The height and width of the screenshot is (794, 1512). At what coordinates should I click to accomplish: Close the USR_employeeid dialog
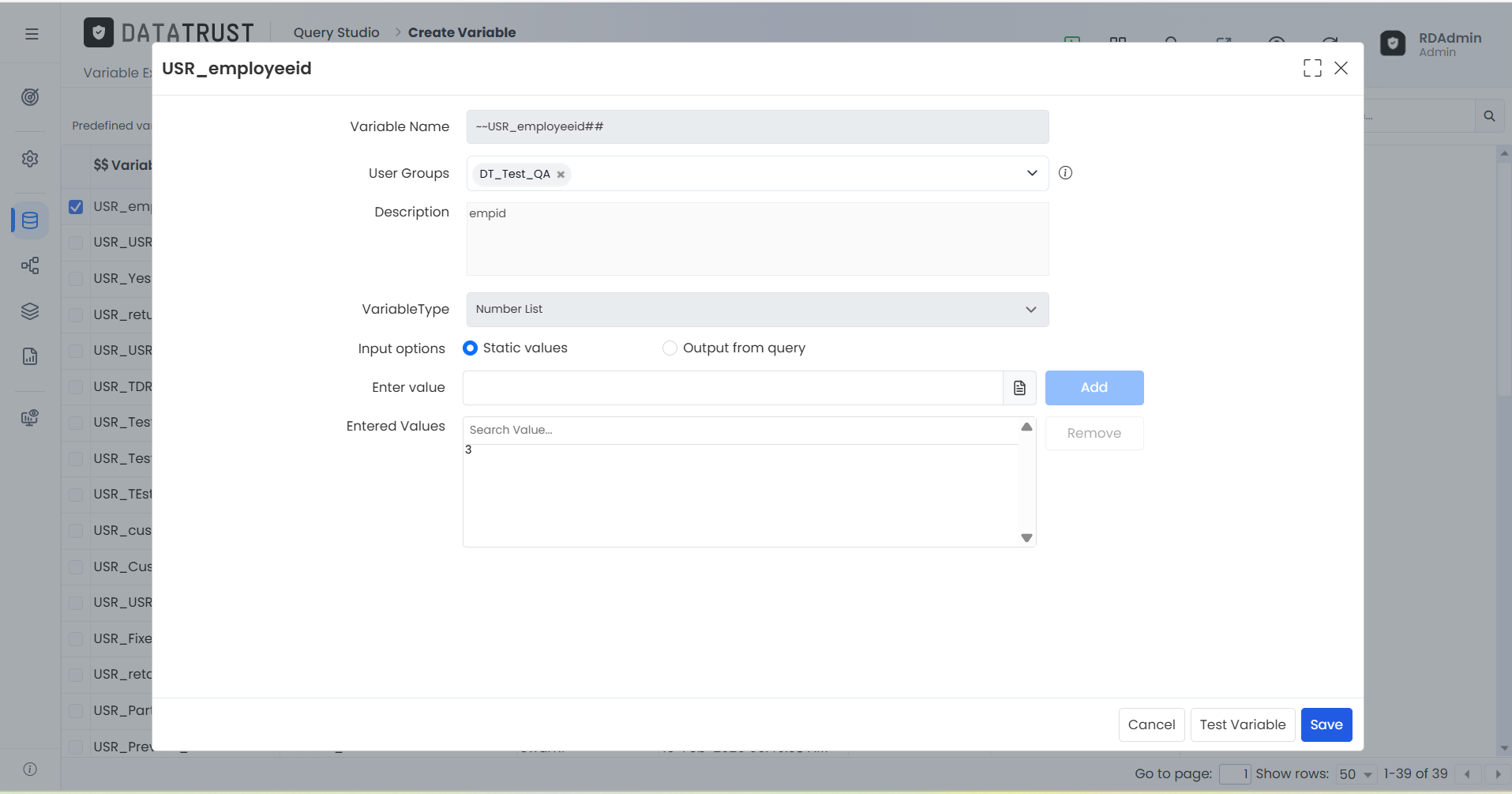click(1341, 68)
